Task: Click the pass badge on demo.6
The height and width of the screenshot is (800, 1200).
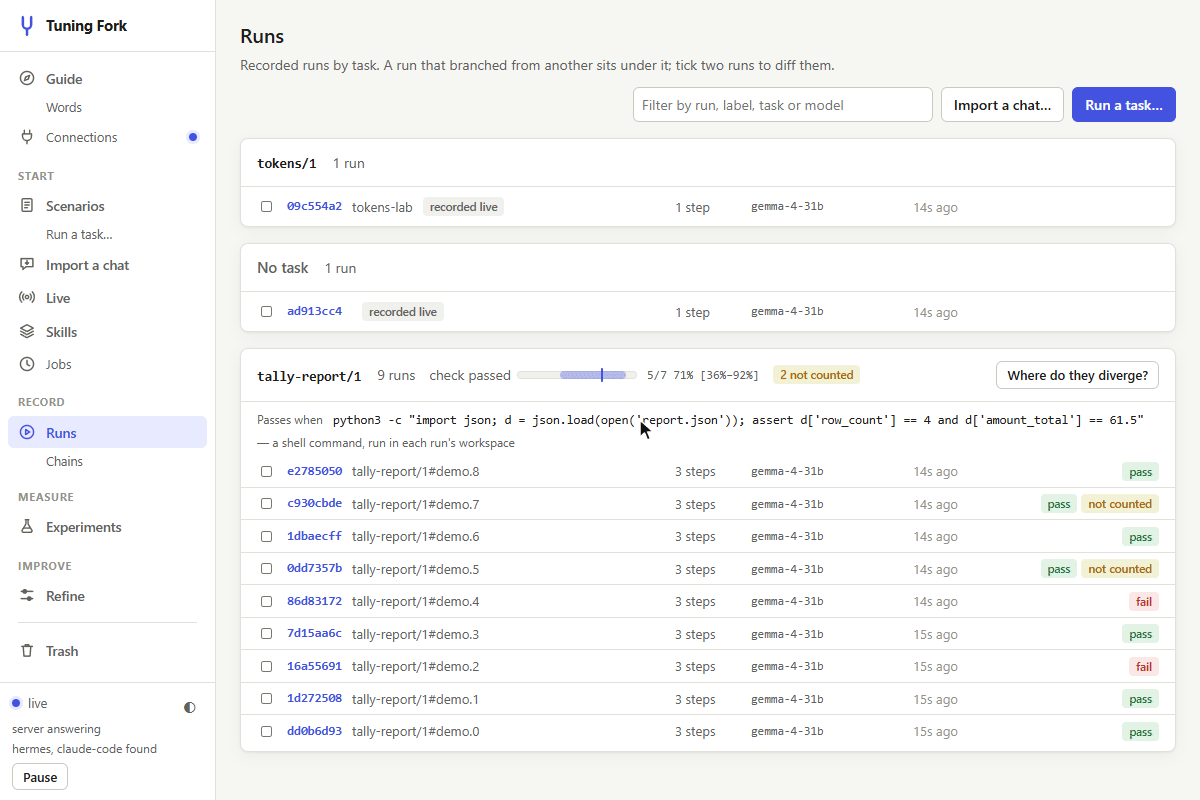Action: pos(1140,537)
